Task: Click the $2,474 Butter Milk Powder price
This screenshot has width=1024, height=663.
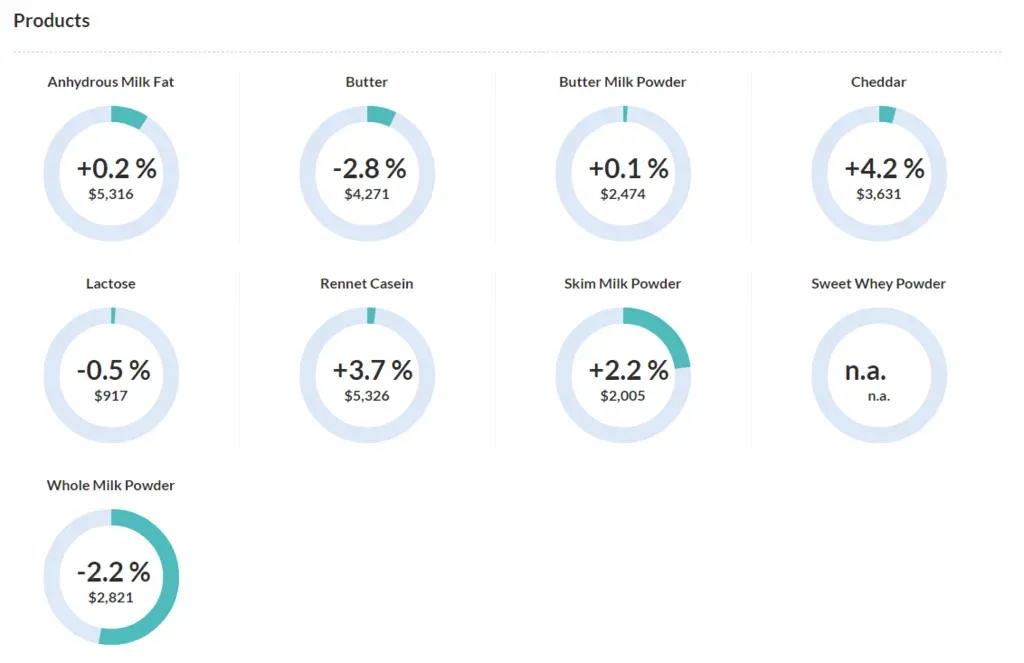Action: (x=622, y=194)
